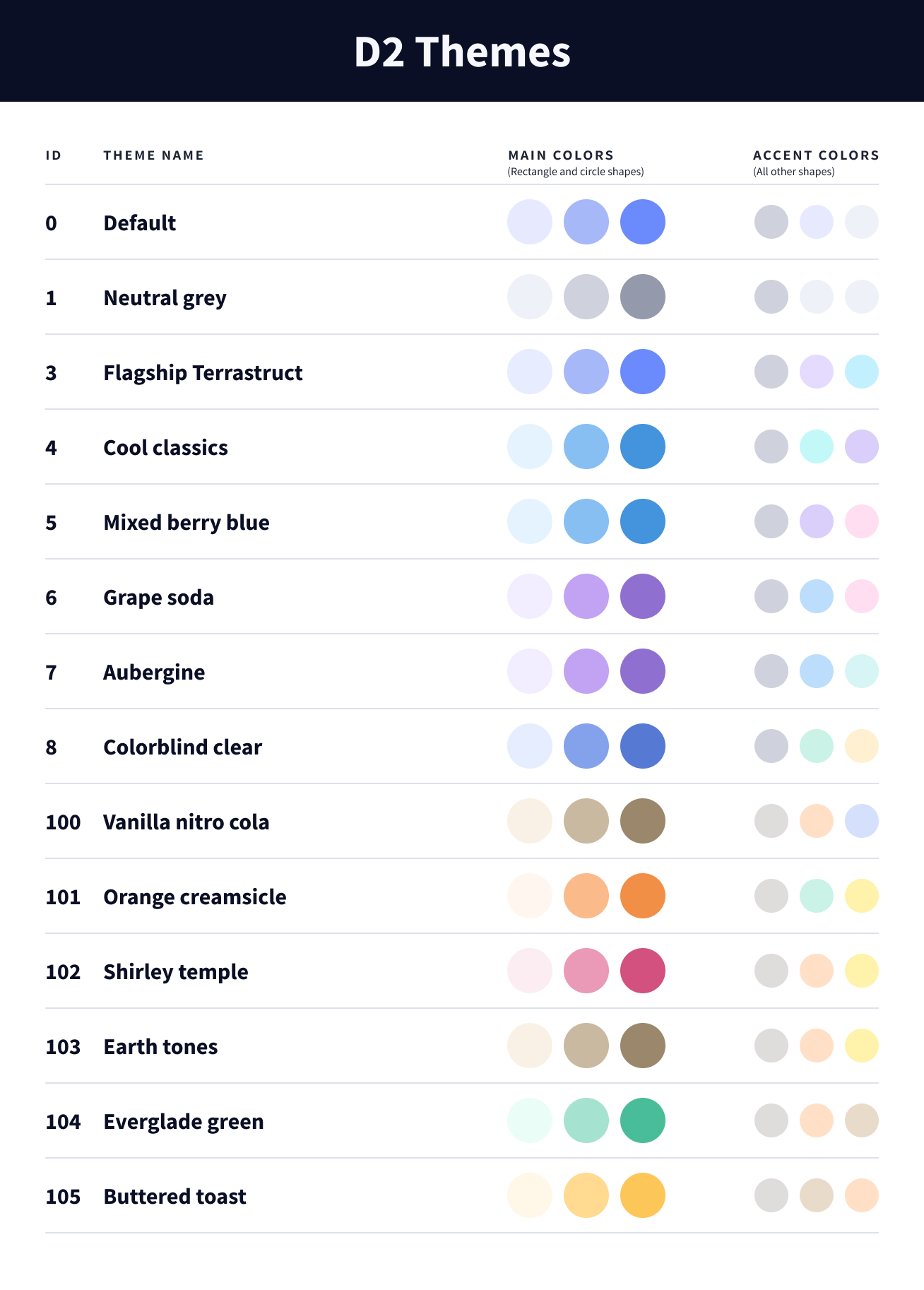The width and height of the screenshot is (924, 1290).
Task: Click the middle main color of Cool classics
Action: pyautogui.click(x=586, y=446)
